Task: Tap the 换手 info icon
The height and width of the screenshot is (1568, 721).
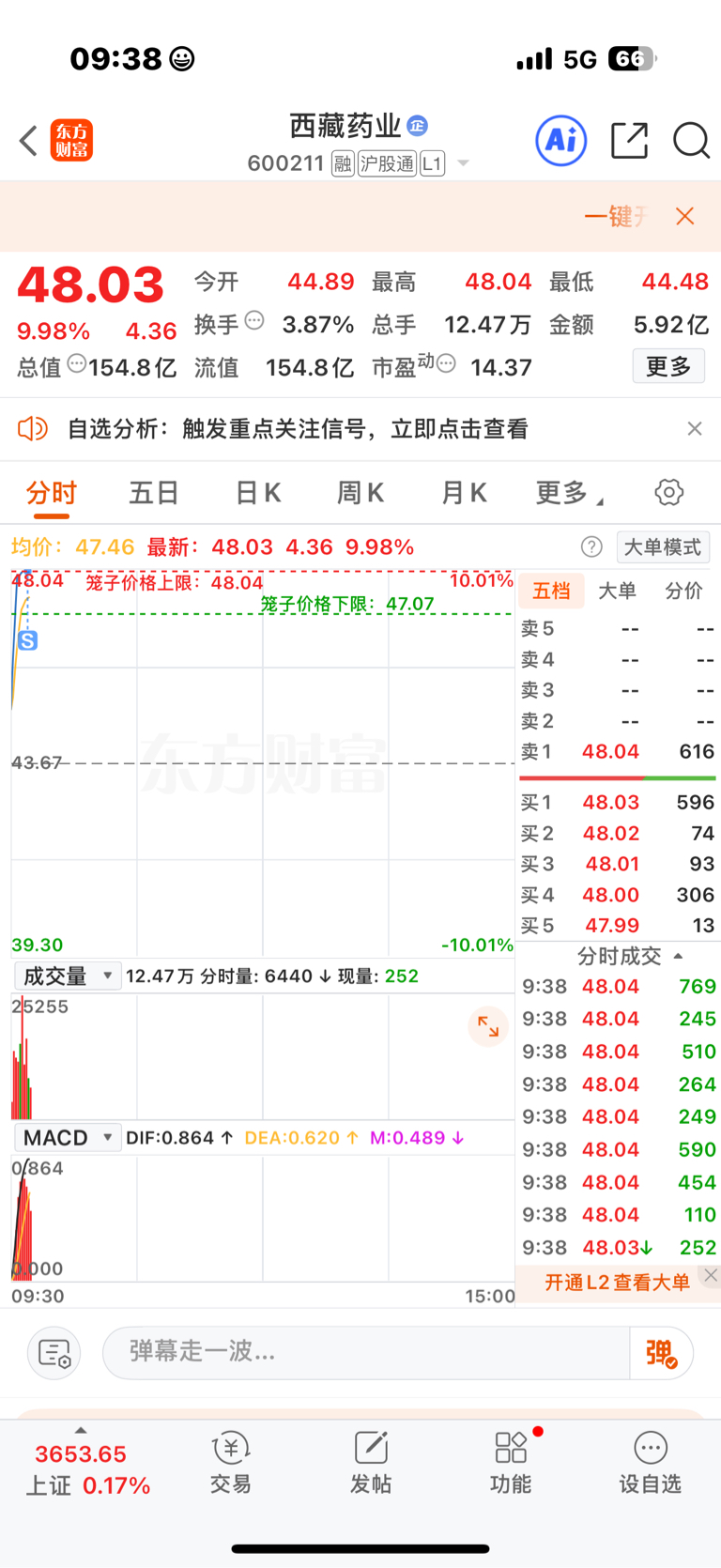Action: [x=254, y=321]
